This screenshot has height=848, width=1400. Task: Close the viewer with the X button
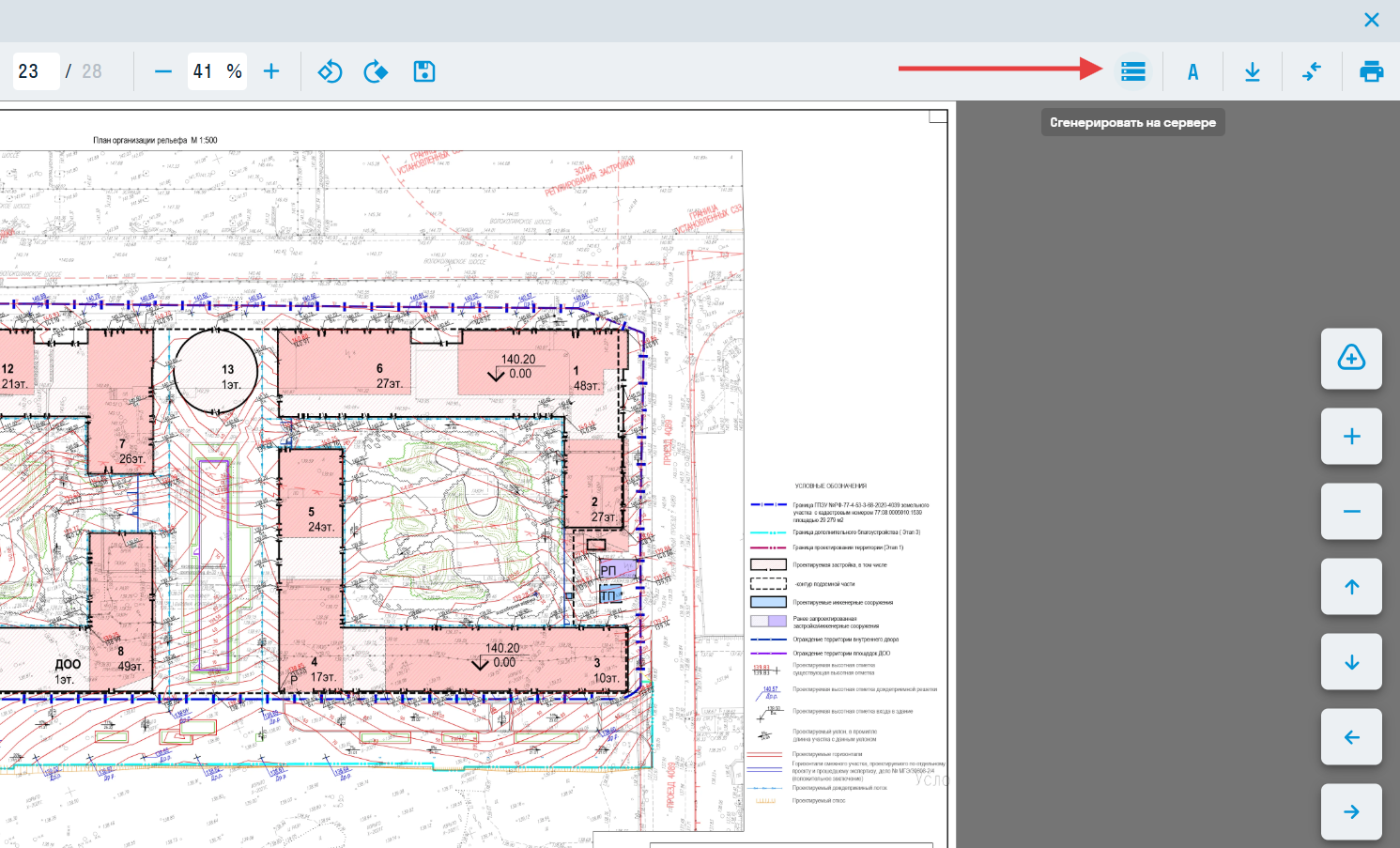(1371, 20)
